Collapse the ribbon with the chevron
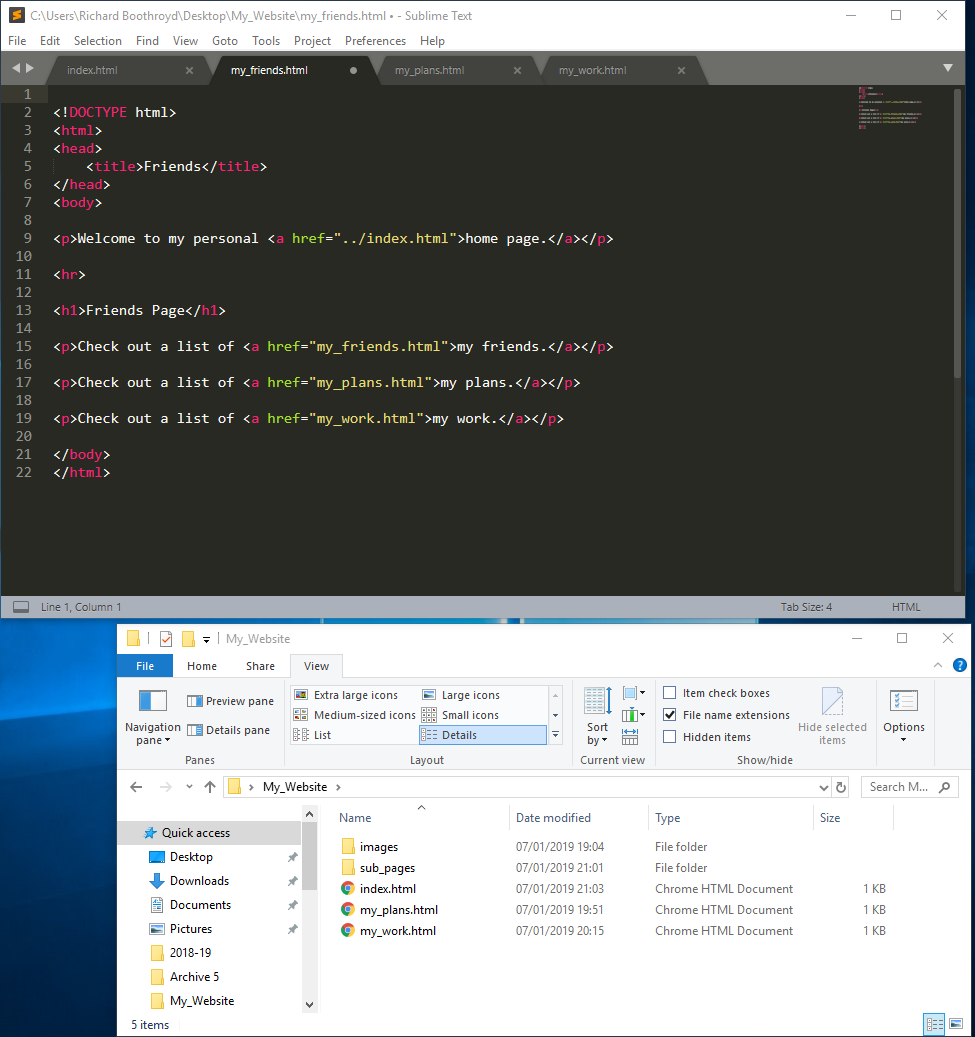Viewport: 975px width, 1037px height. pyautogui.click(x=938, y=665)
